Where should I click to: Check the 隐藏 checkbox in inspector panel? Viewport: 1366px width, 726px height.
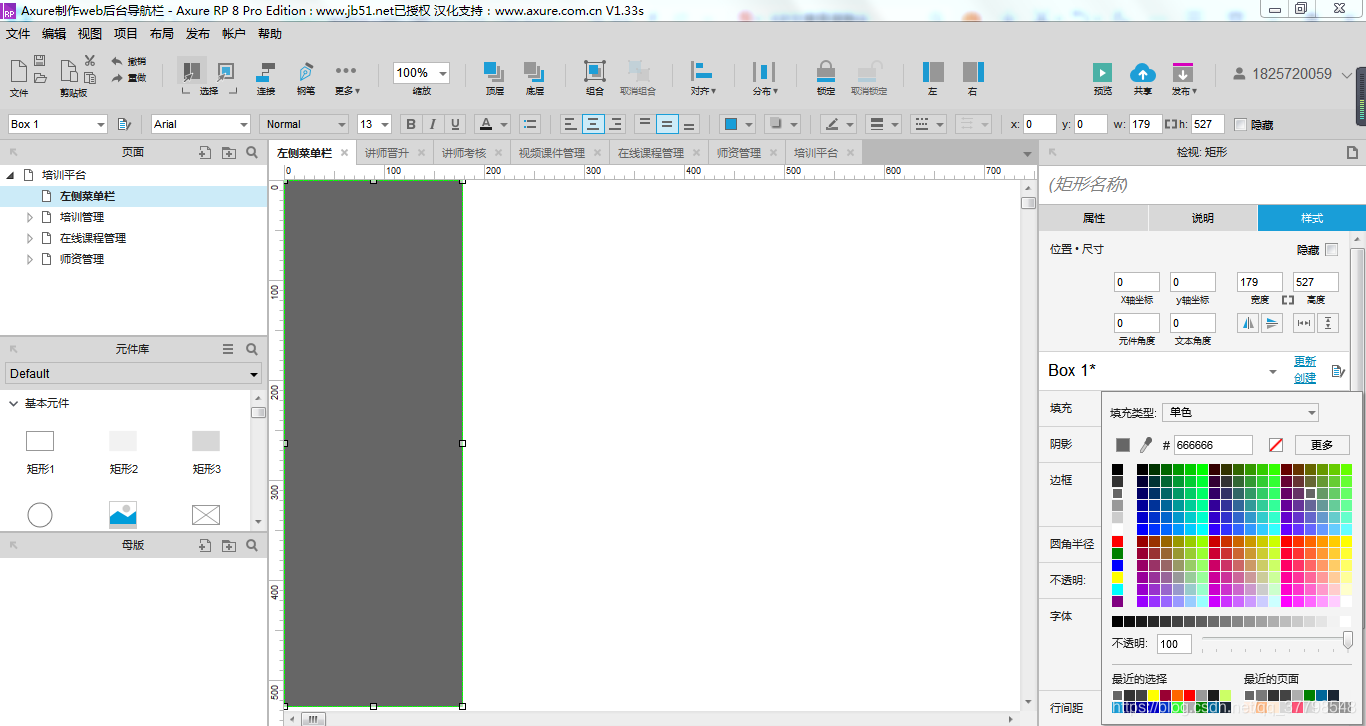[x=1331, y=250]
